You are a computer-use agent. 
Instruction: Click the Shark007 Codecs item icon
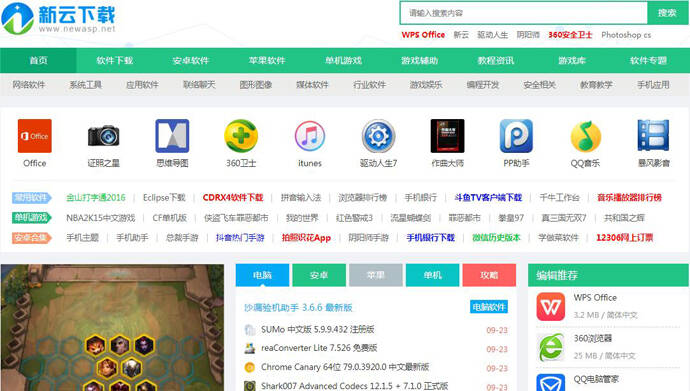(x=250, y=386)
